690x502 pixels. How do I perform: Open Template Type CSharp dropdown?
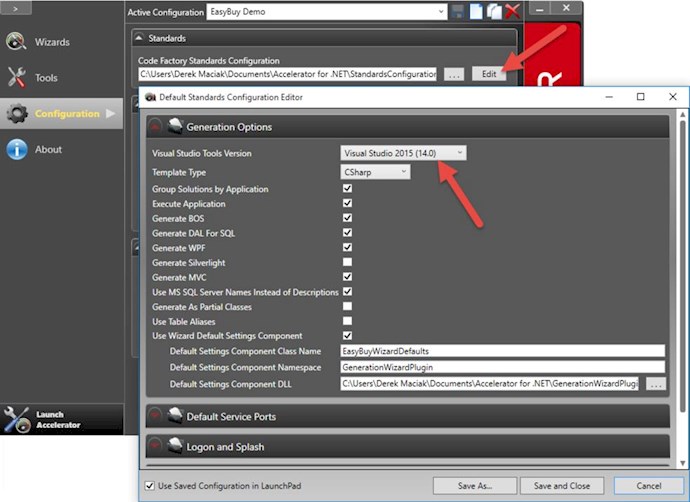375,172
